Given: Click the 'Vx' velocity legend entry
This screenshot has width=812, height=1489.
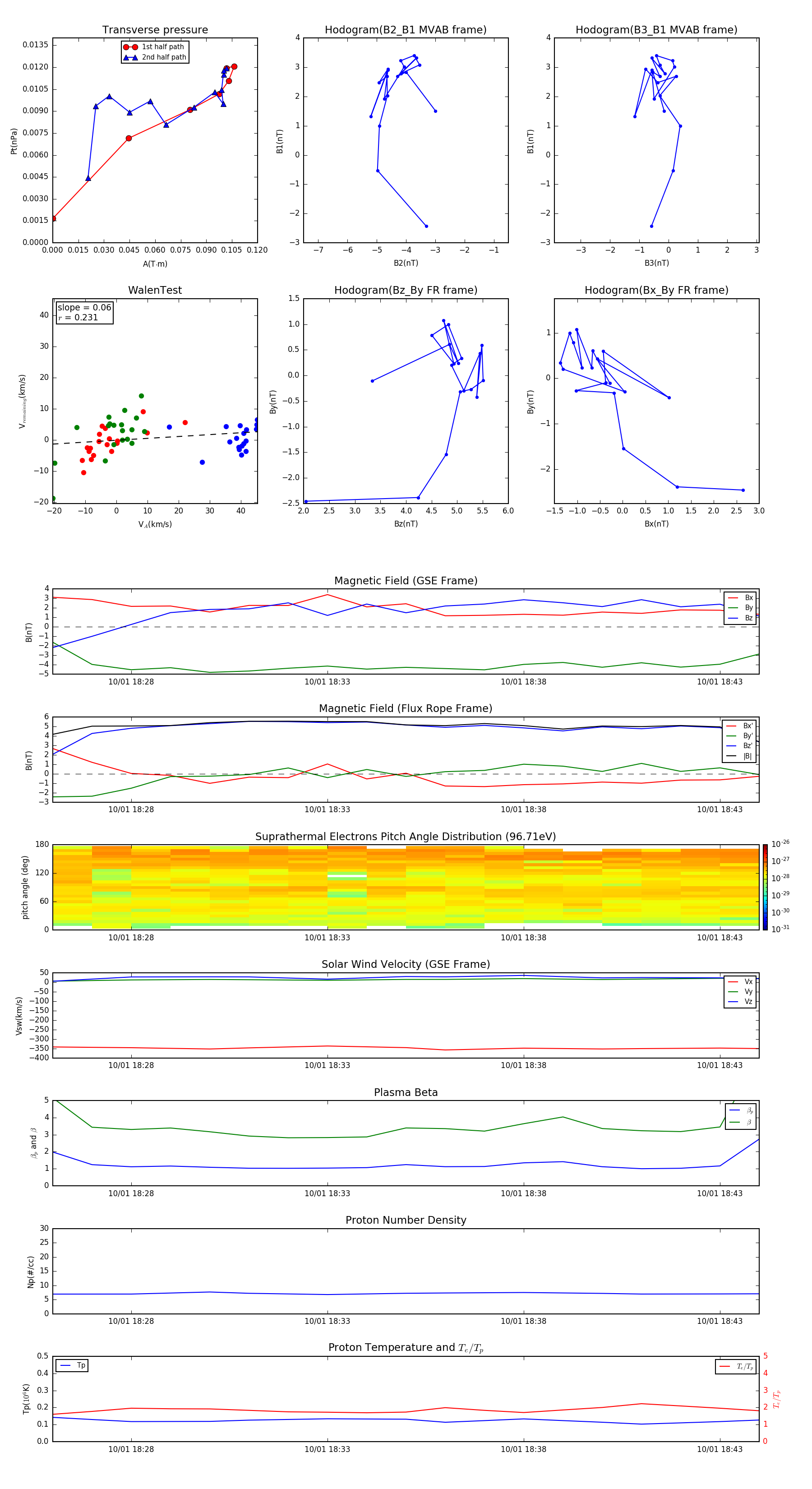Looking at the screenshot, I should [741, 981].
